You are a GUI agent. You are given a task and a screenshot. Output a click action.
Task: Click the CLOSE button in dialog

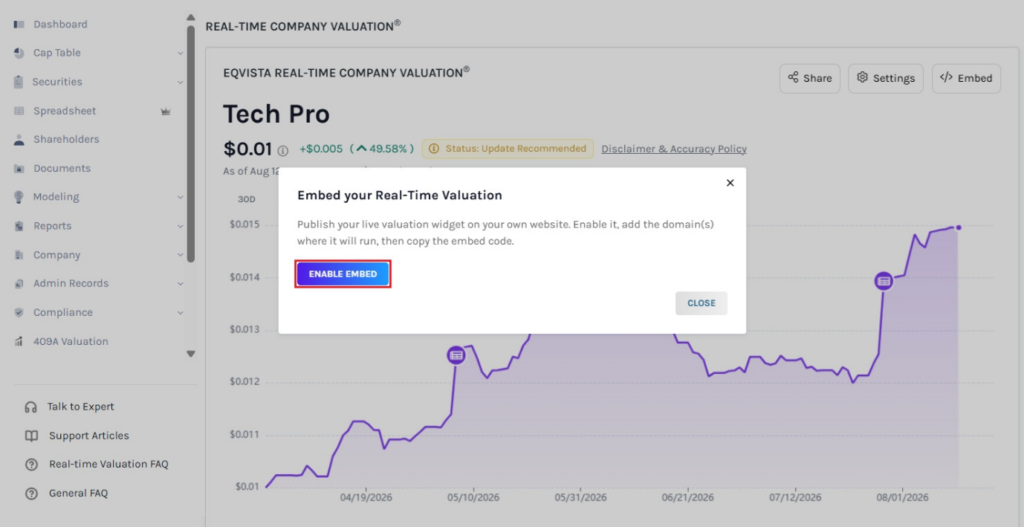coord(701,303)
